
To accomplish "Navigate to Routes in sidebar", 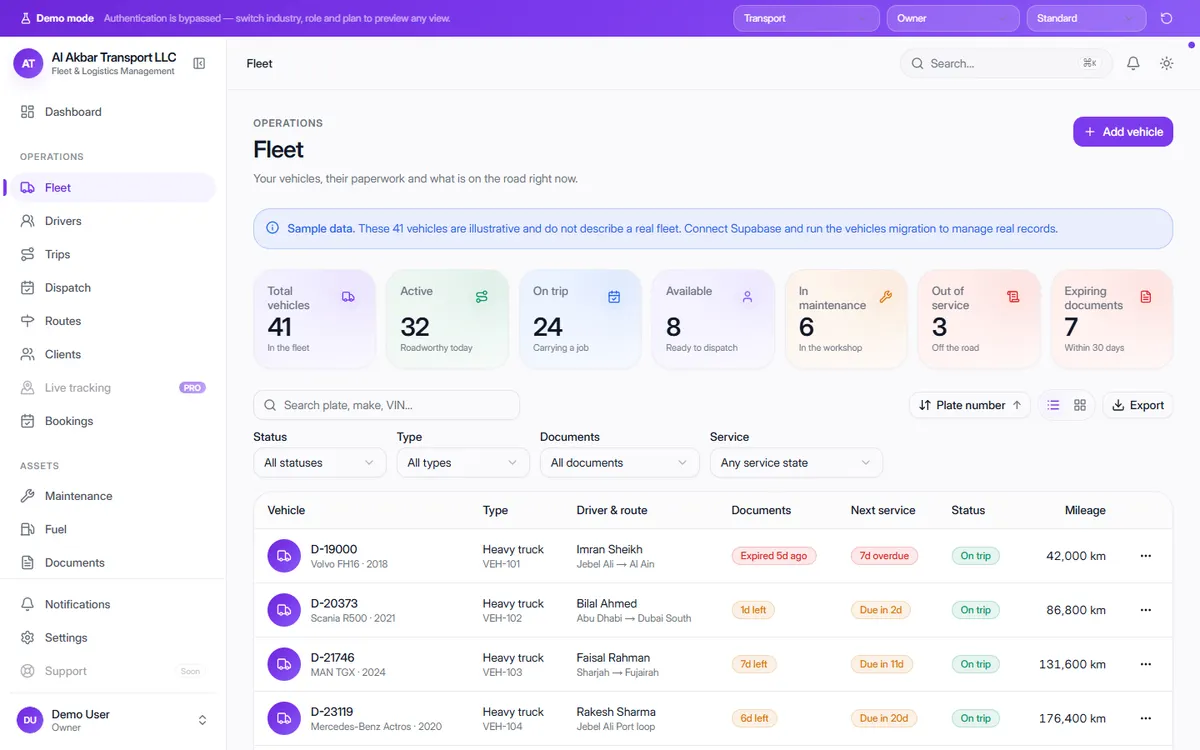I will pos(113,321).
